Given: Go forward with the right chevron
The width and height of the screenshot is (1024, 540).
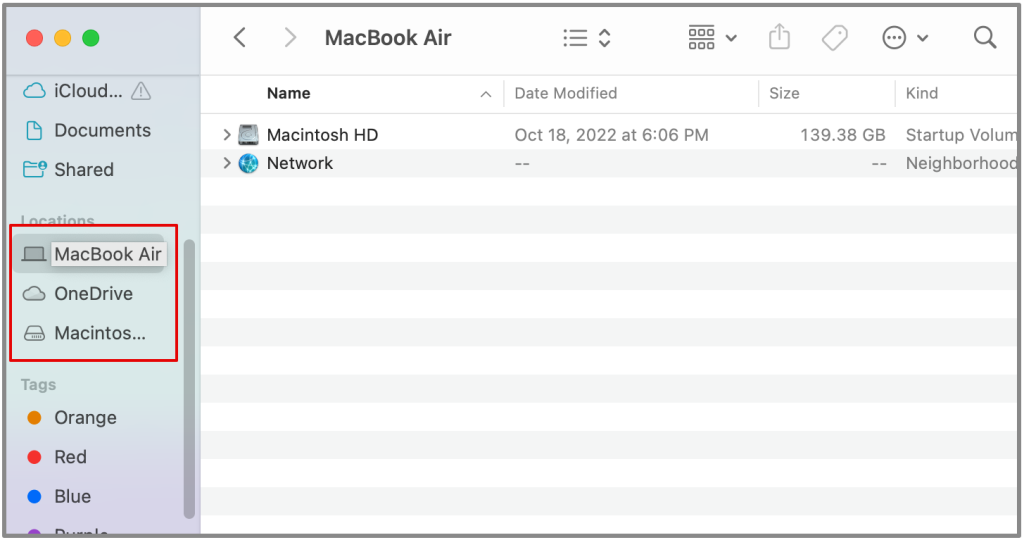Looking at the screenshot, I should click(x=290, y=38).
